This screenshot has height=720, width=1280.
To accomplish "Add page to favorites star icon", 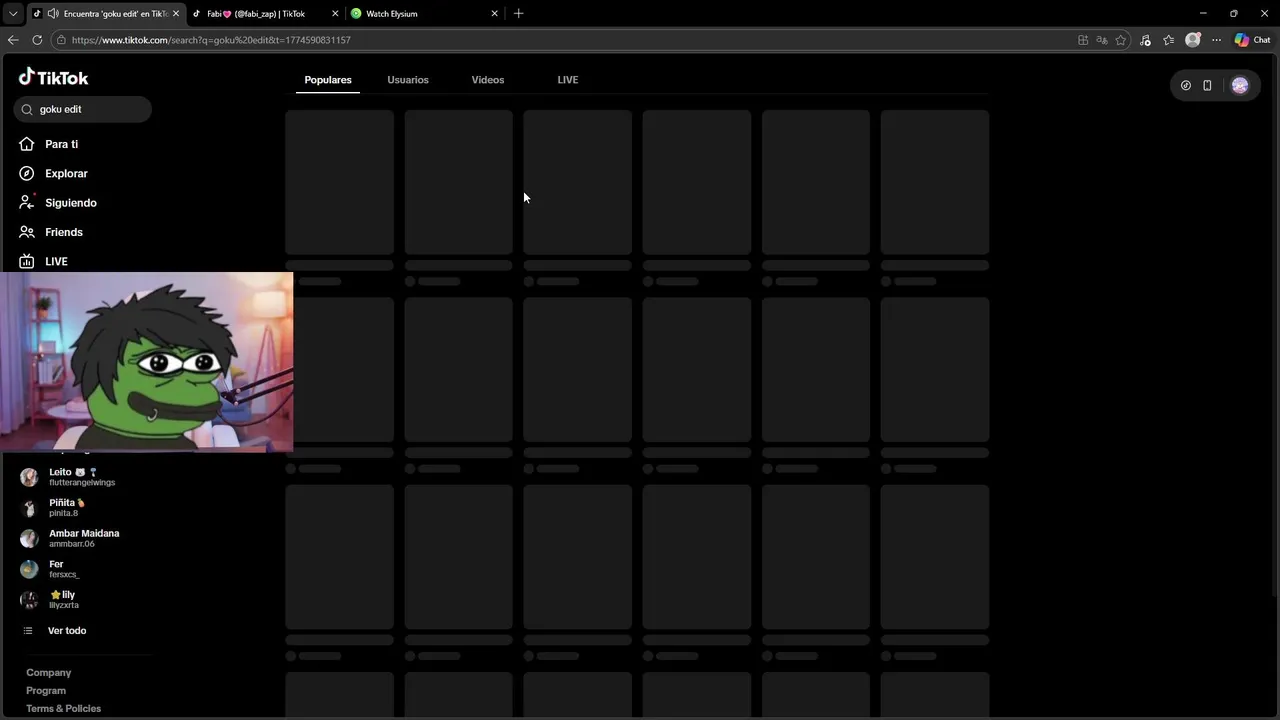I will (1121, 40).
